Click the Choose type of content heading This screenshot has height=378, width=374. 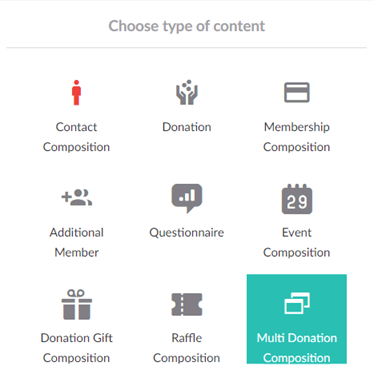coord(187,26)
